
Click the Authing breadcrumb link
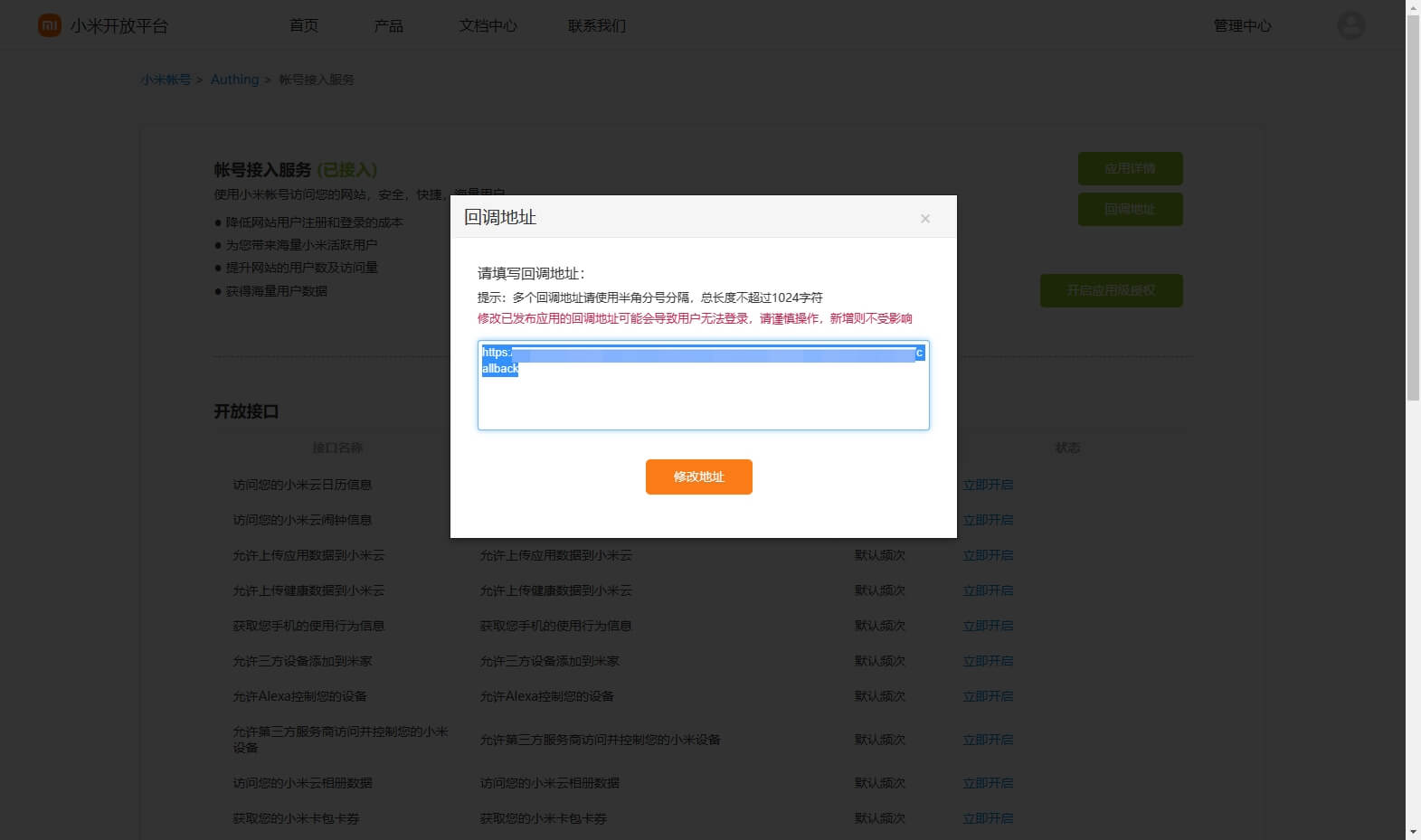[x=234, y=80]
